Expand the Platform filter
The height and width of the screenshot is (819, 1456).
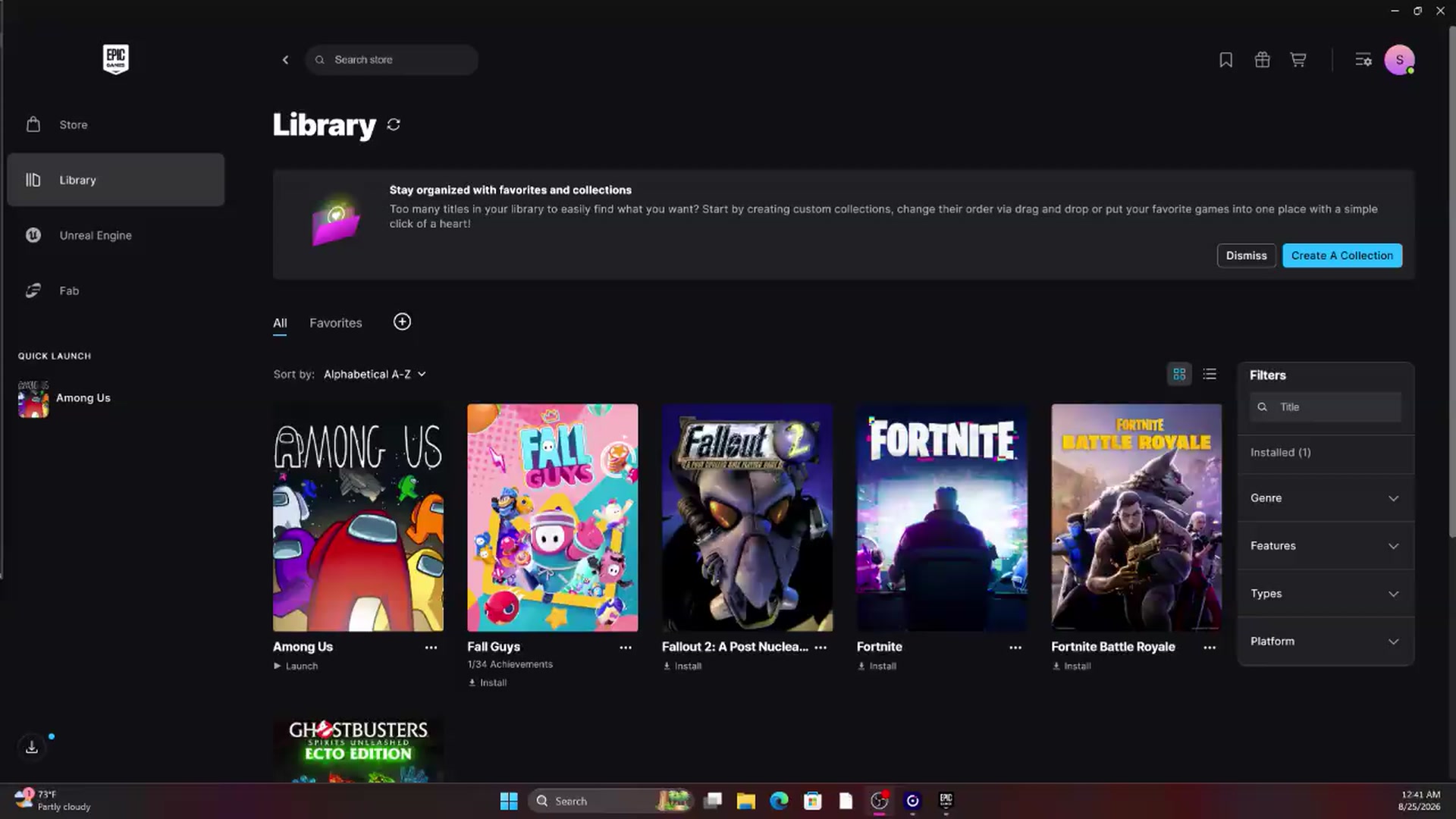coord(1326,642)
